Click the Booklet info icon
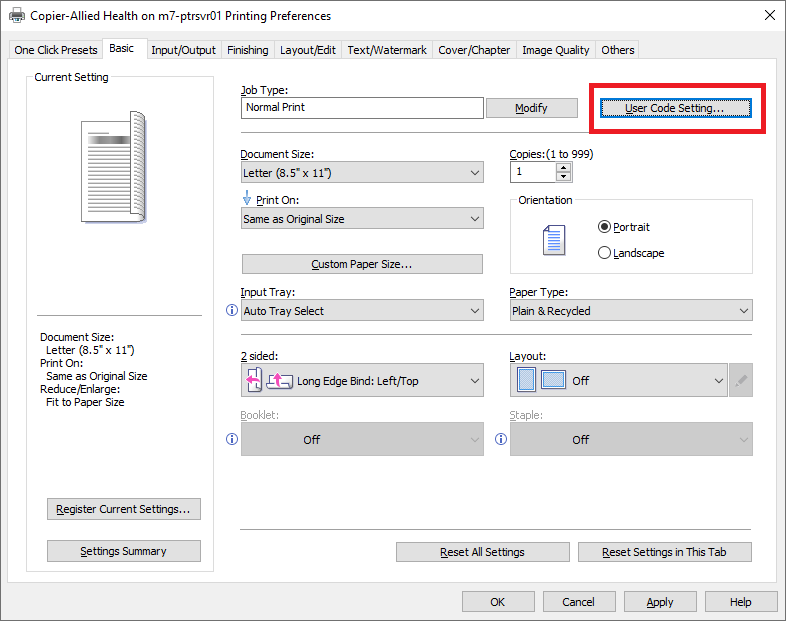The image size is (786, 621). 232,439
